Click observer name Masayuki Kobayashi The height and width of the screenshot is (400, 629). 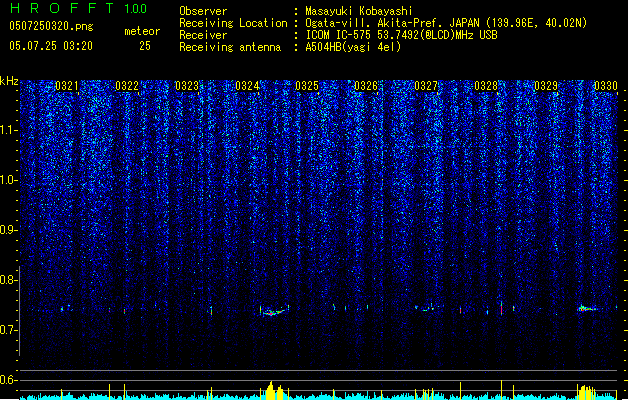click(359, 11)
